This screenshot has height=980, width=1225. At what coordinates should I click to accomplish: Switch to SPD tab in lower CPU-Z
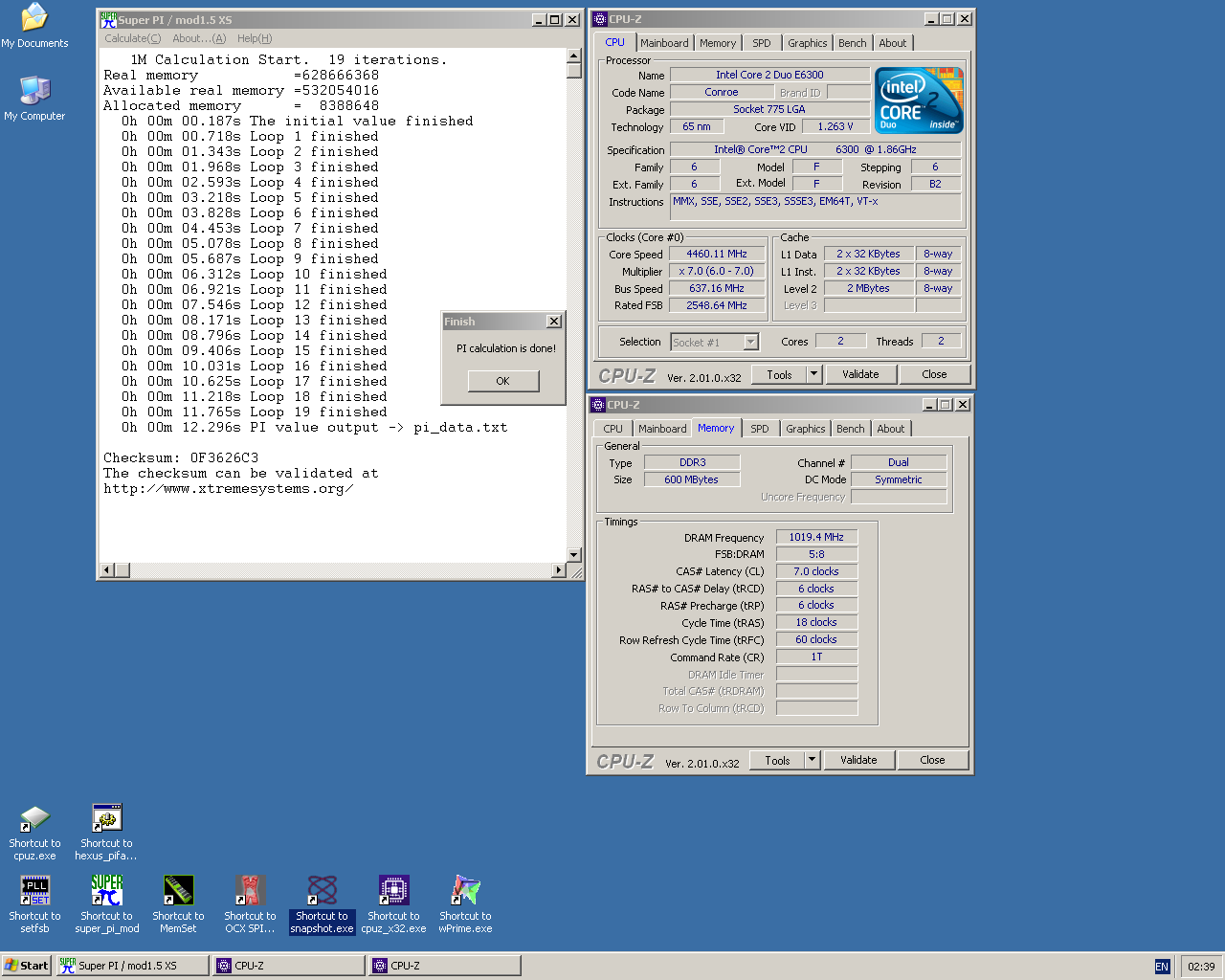tap(760, 429)
